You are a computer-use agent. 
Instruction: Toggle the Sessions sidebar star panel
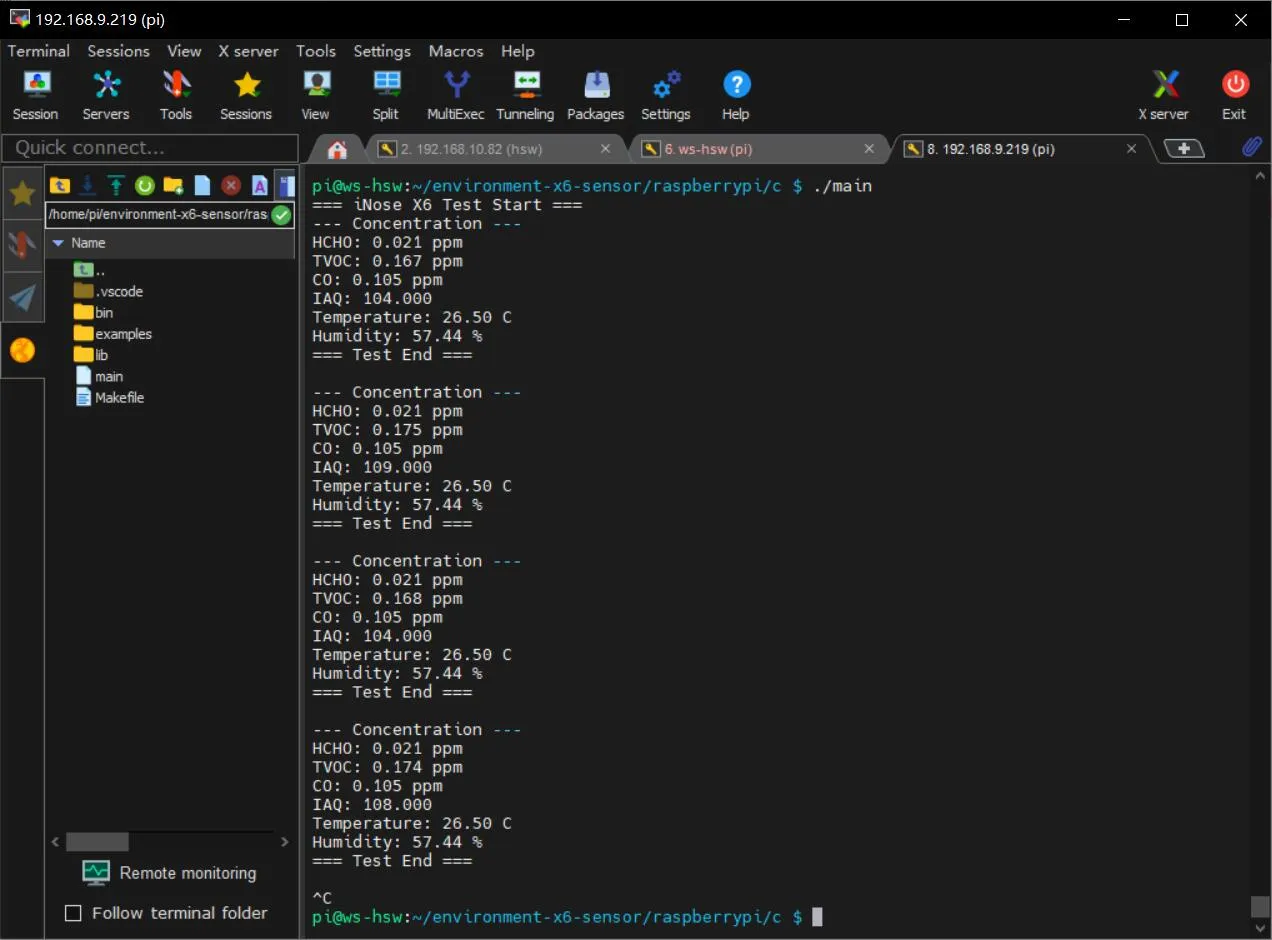click(23, 192)
